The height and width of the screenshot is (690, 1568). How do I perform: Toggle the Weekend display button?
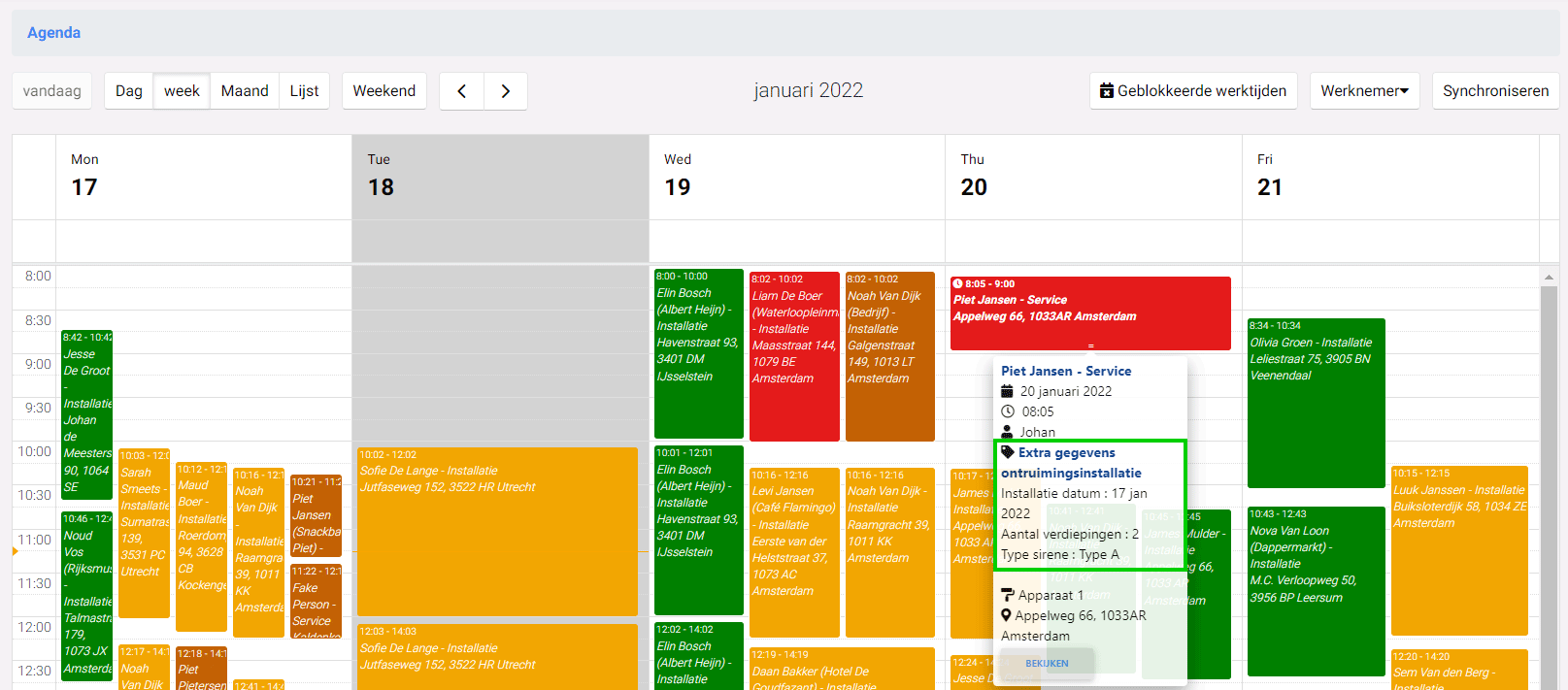tap(384, 91)
